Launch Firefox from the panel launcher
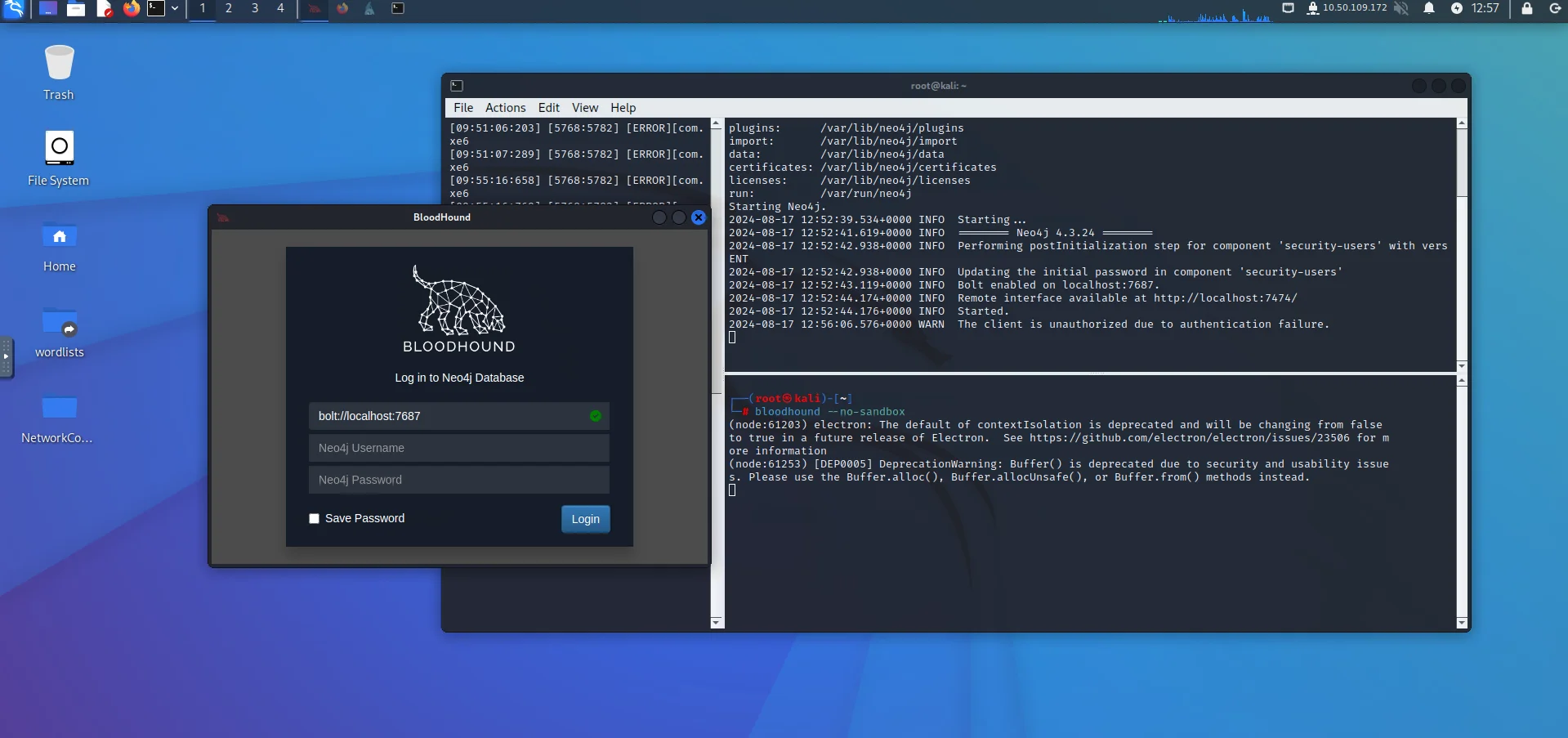 click(x=131, y=9)
